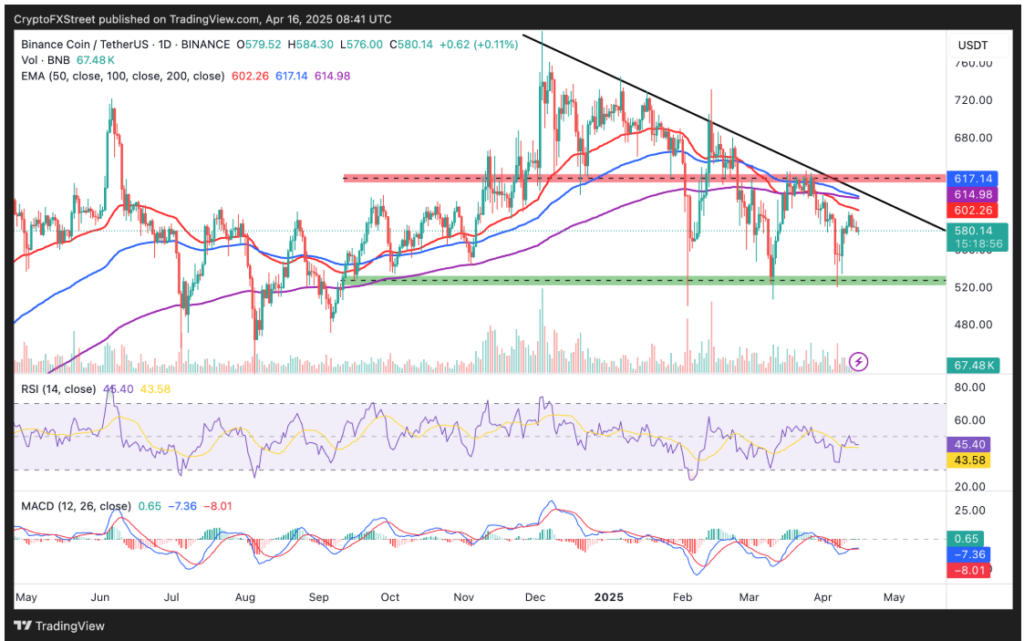The image size is (1024, 641).
Task: Click the 617.14 blue EMA price tag
Action: pyautogui.click(x=973, y=178)
